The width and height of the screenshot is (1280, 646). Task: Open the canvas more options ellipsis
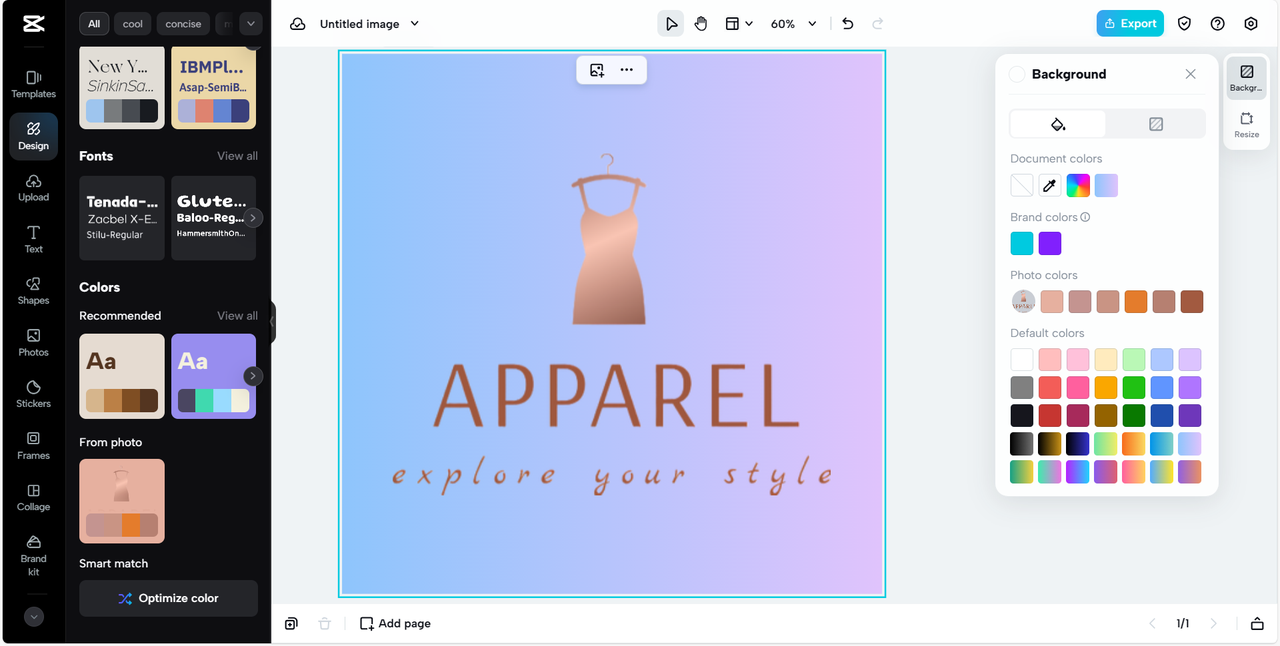[626, 70]
